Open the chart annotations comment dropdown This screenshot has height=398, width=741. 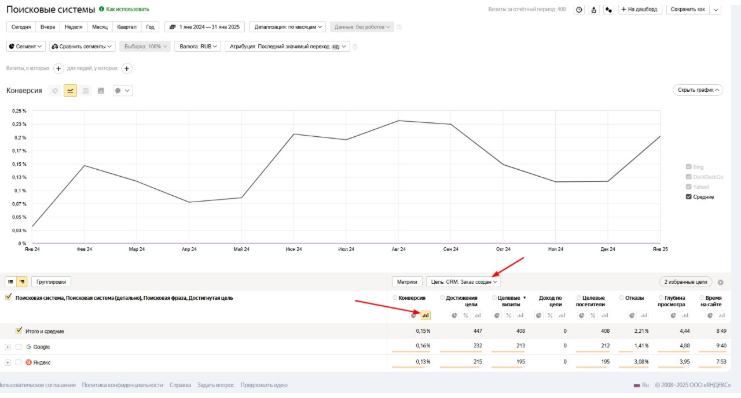tap(122, 91)
